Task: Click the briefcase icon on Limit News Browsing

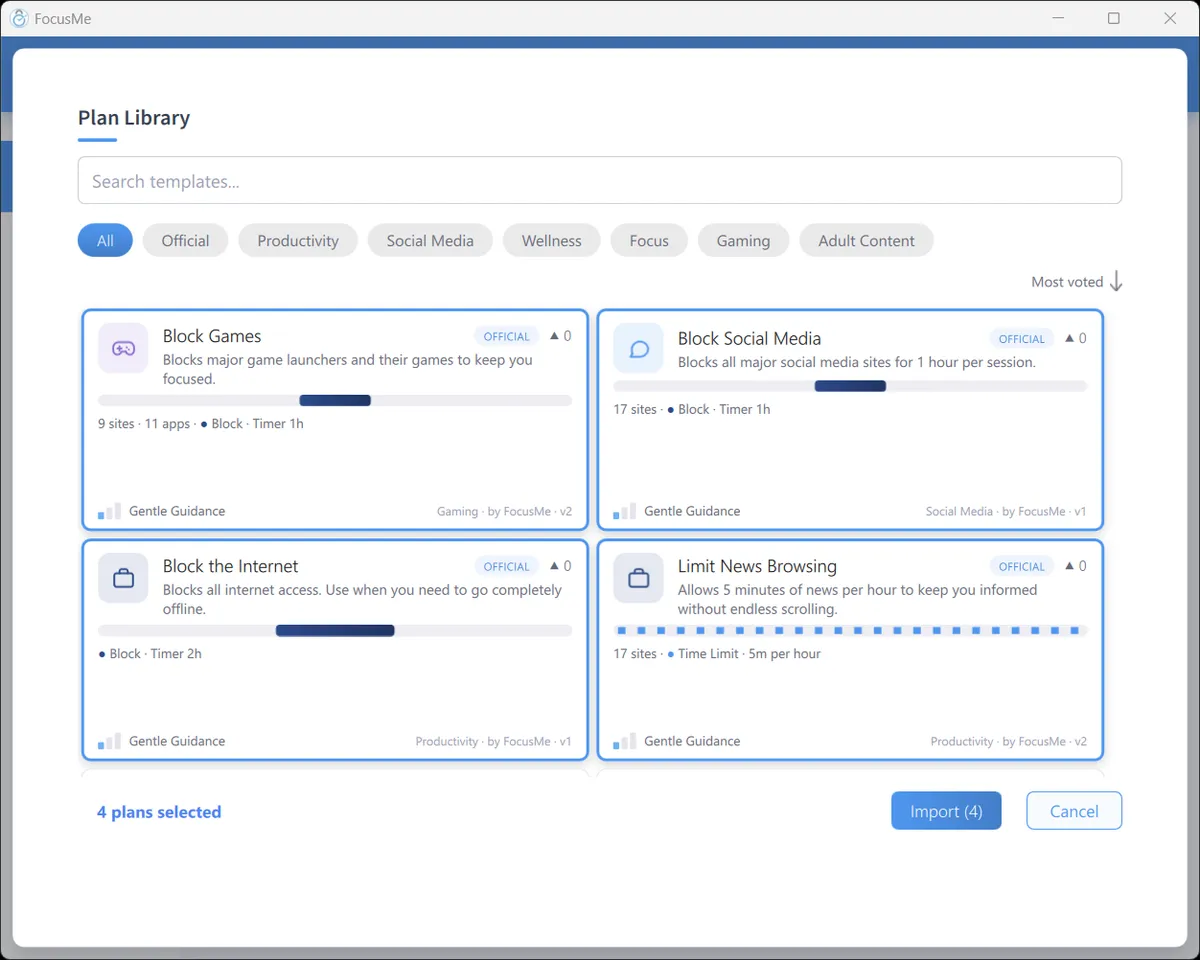Action: (638, 578)
